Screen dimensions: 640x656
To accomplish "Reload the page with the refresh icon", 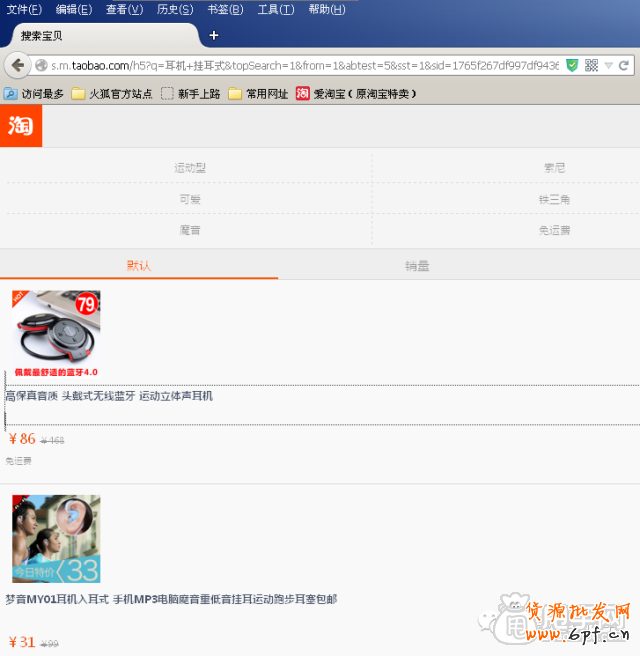I will coord(625,65).
